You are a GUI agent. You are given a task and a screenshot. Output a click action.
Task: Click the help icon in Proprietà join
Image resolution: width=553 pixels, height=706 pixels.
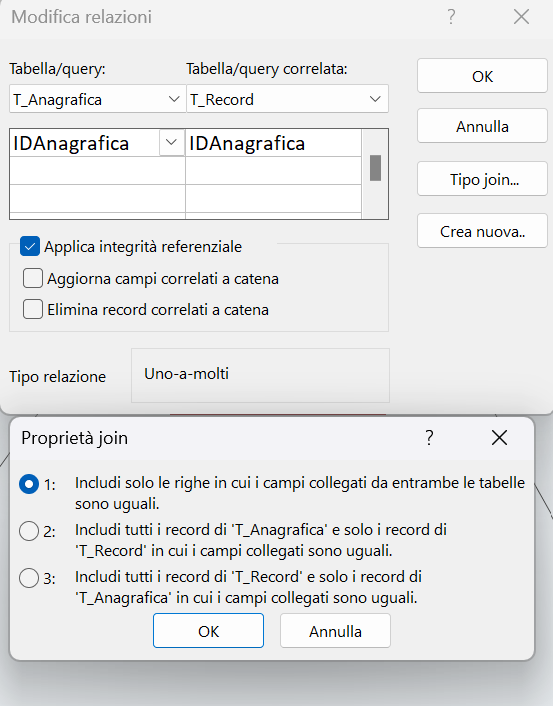click(429, 437)
